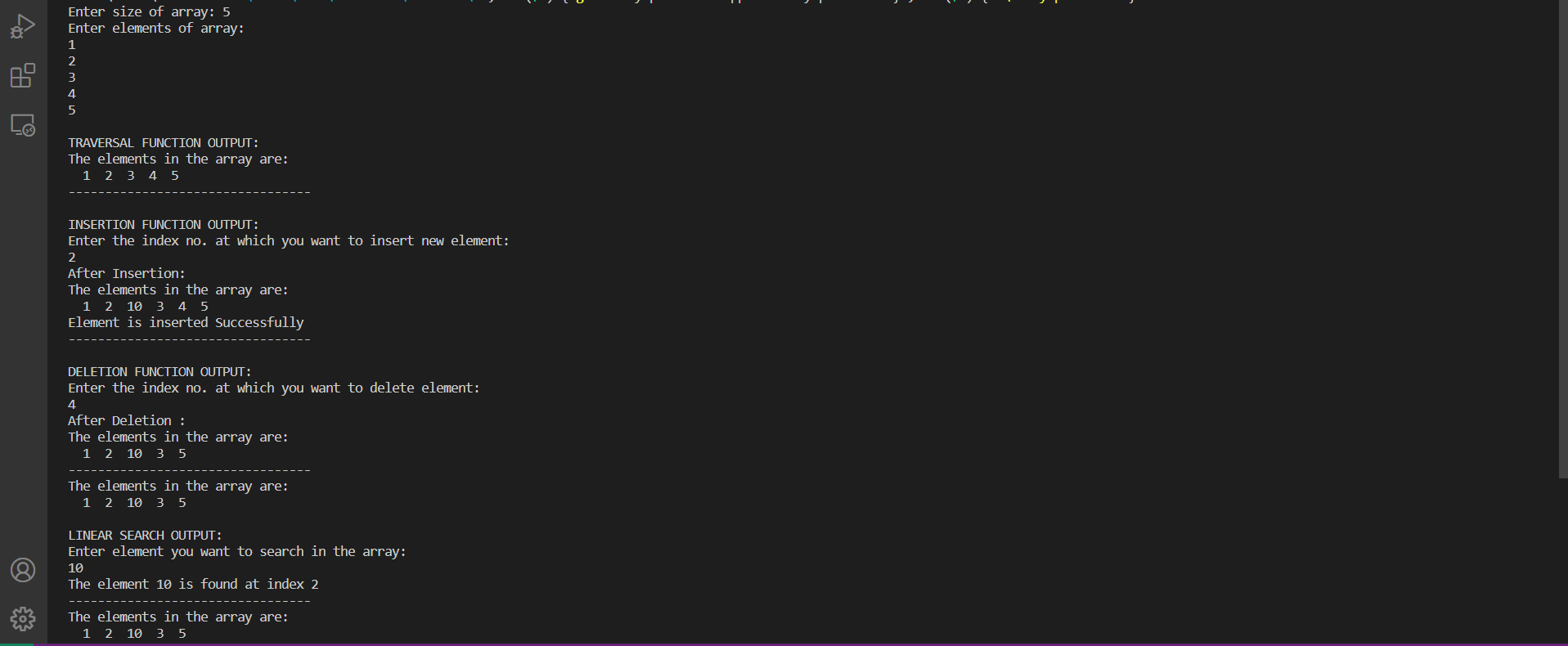Open the Accounts menu
Image resolution: width=1568 pixels, height=646 pixels.
click(23, 570)
